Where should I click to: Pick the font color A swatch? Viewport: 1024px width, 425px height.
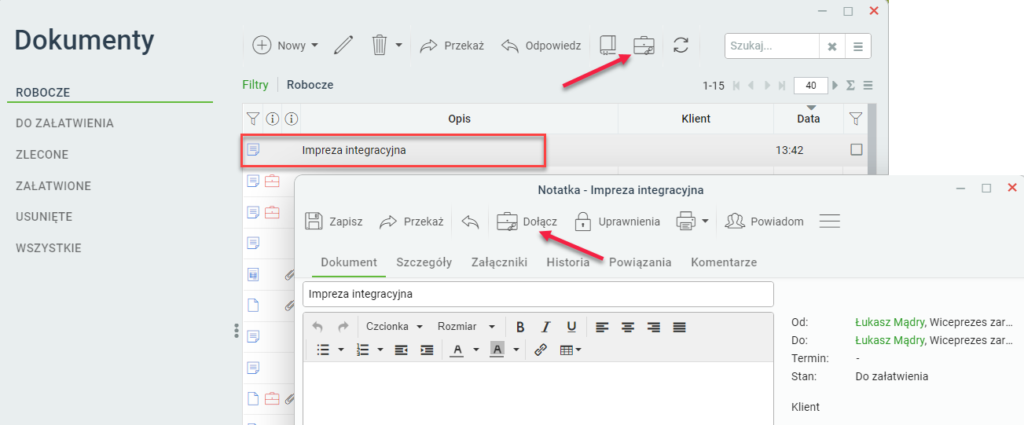click(x=458, y=351)
